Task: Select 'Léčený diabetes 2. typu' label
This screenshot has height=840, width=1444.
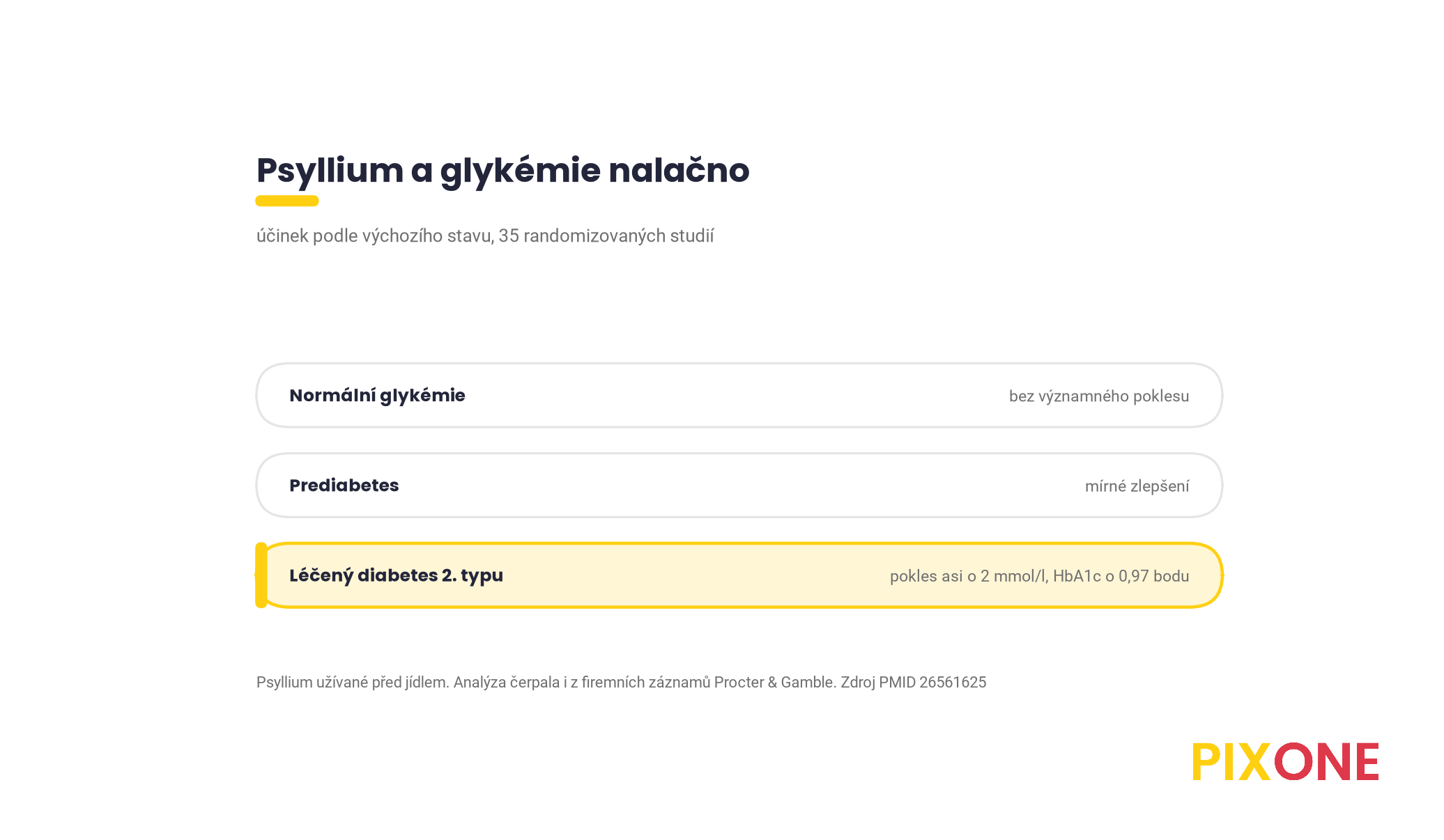Action: click(x=396, y=575)
